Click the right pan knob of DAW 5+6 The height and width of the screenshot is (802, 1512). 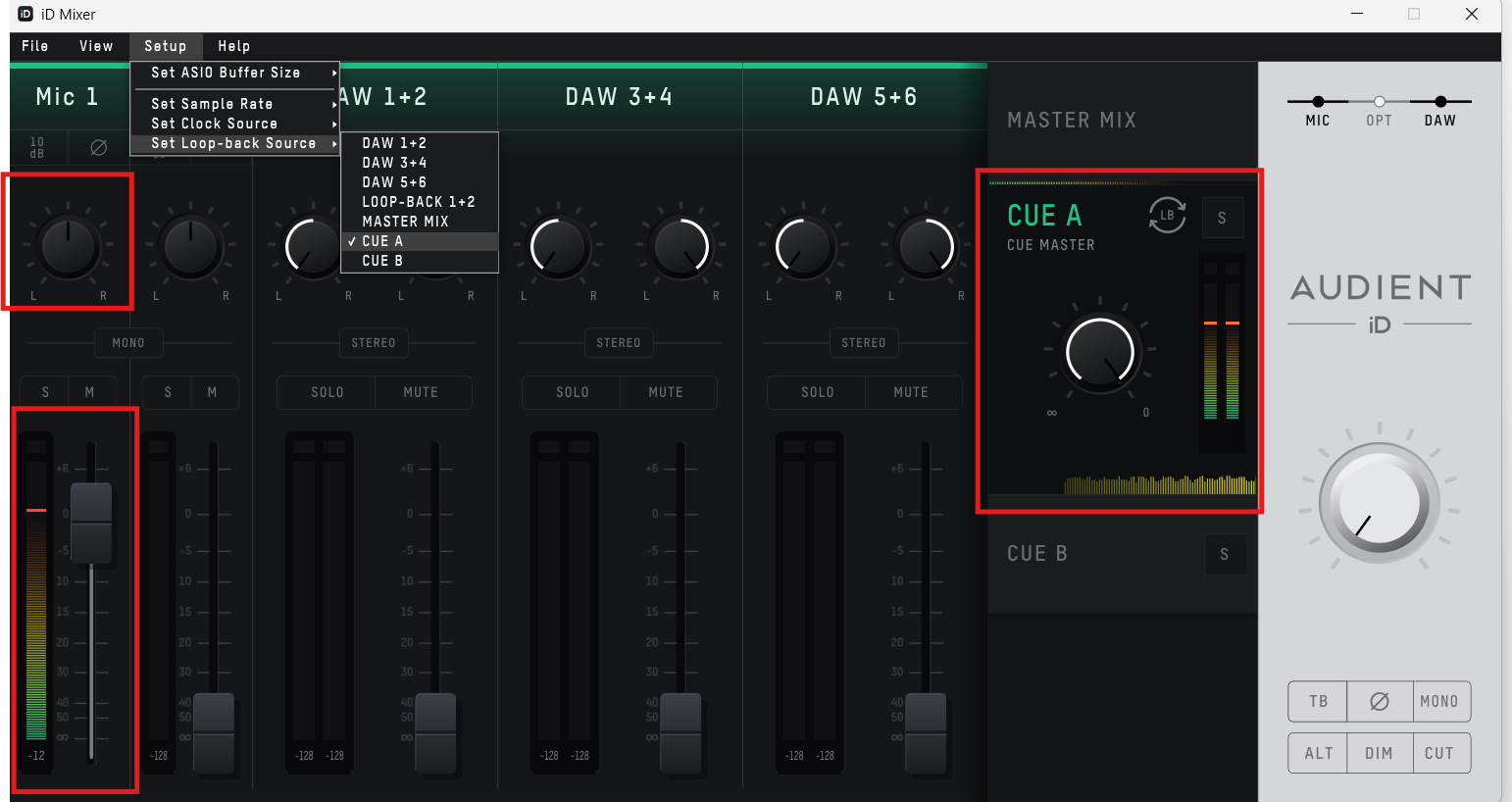coord(926,246)
